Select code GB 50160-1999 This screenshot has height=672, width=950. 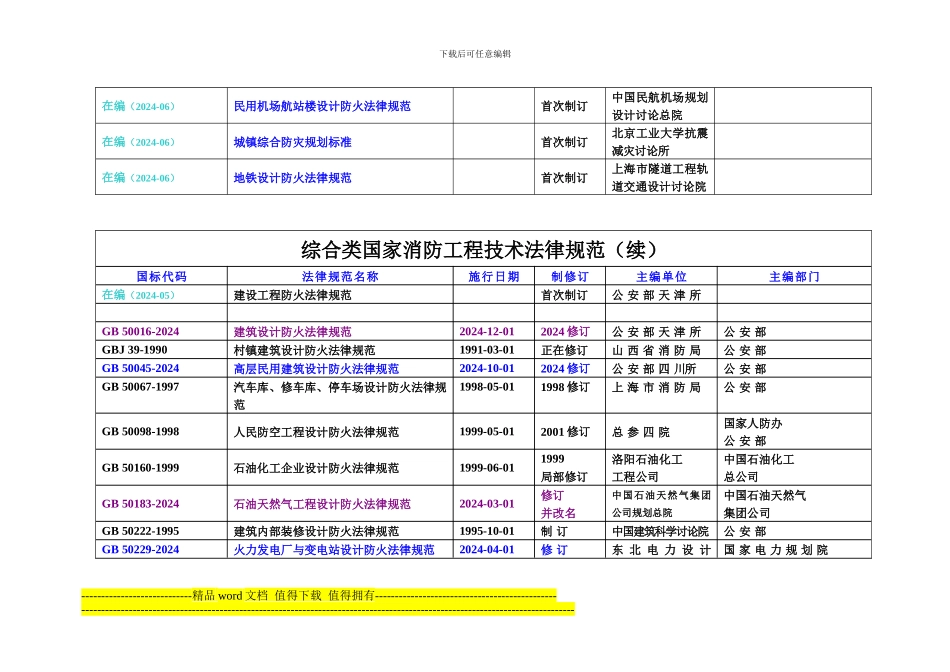[141, 467]
